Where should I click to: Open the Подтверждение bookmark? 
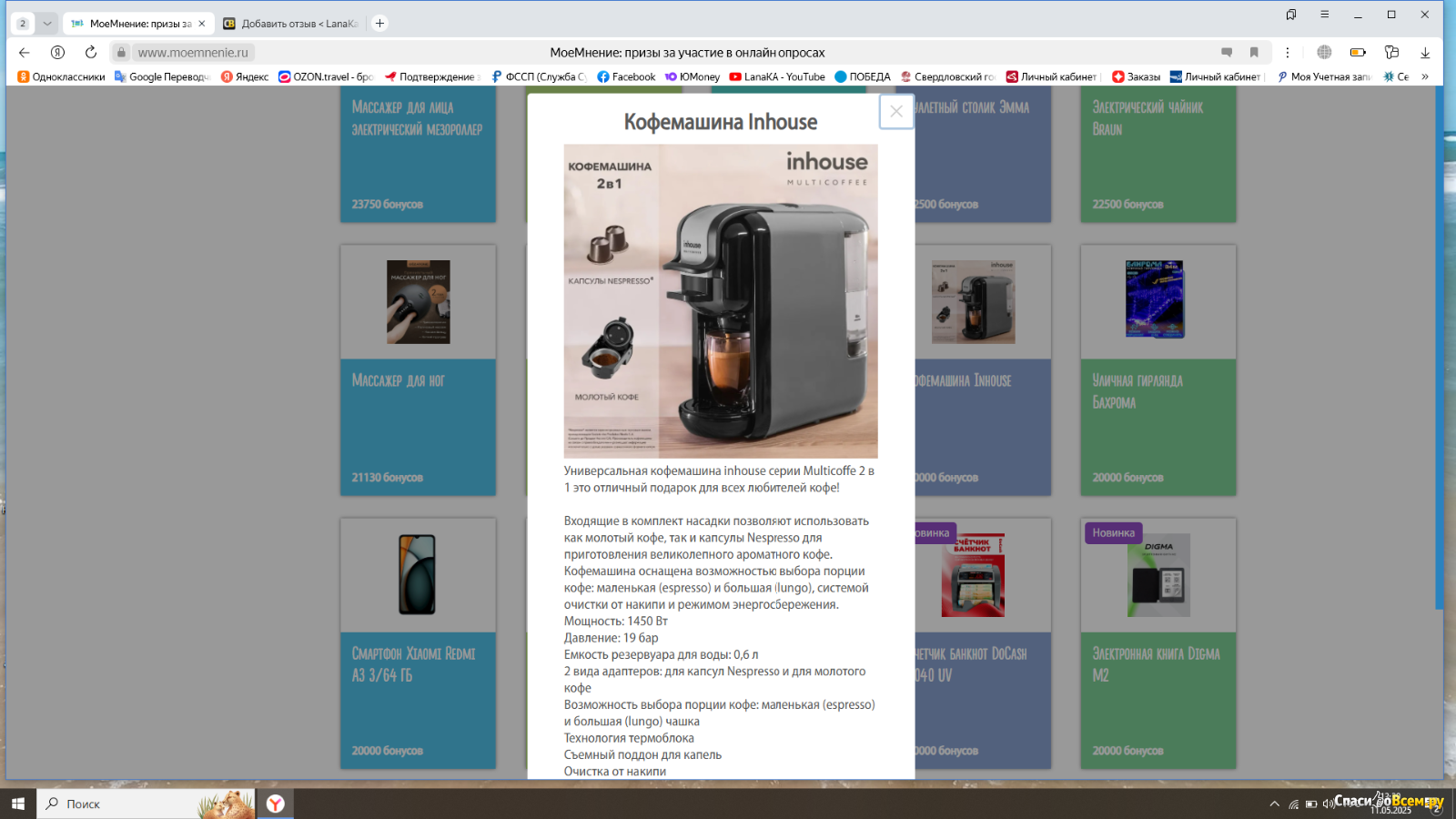[x=432, y=76]
